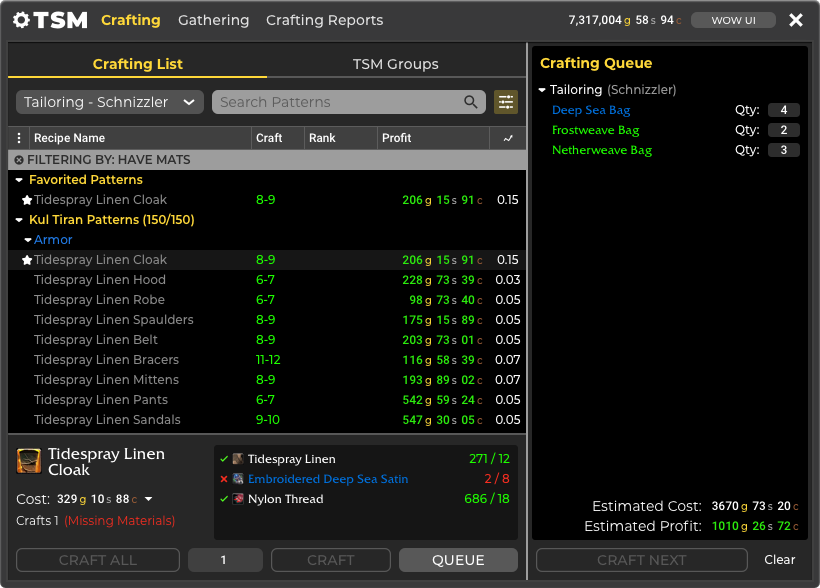Select the Tidespray Linen Spaulders recipe
Screen dimensions: 820x588
point(267,320)
